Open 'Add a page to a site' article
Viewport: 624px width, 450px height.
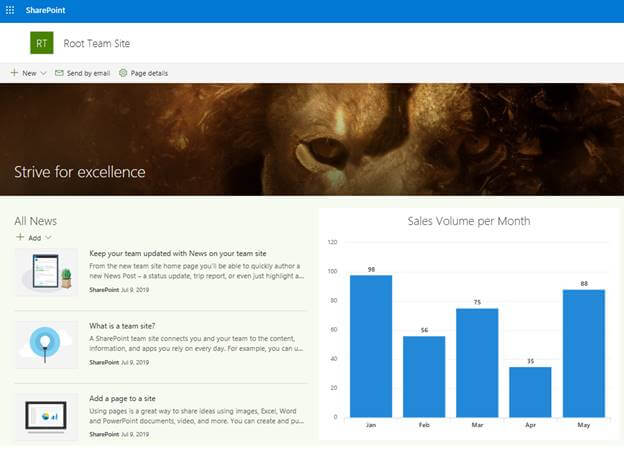(x=122, y=398)
